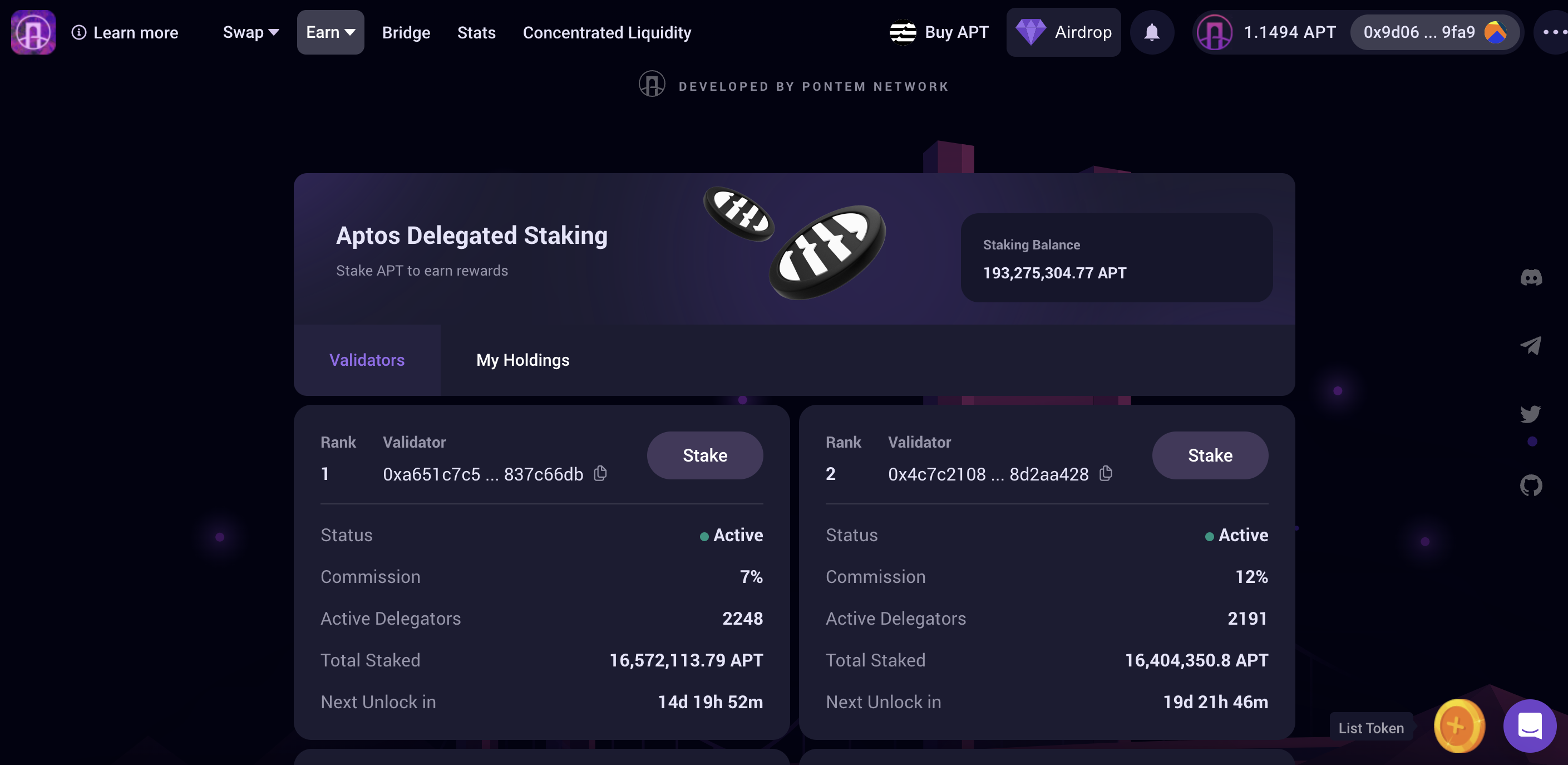Switch to the My Holdings tab

tap(522, 360)
